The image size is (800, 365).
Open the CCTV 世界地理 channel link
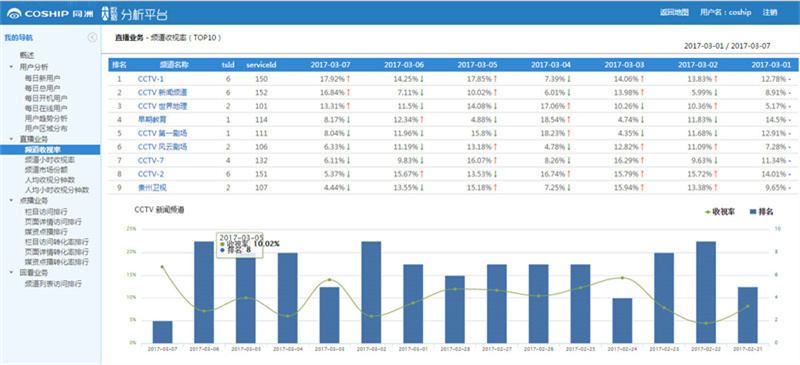click(162, 106)
